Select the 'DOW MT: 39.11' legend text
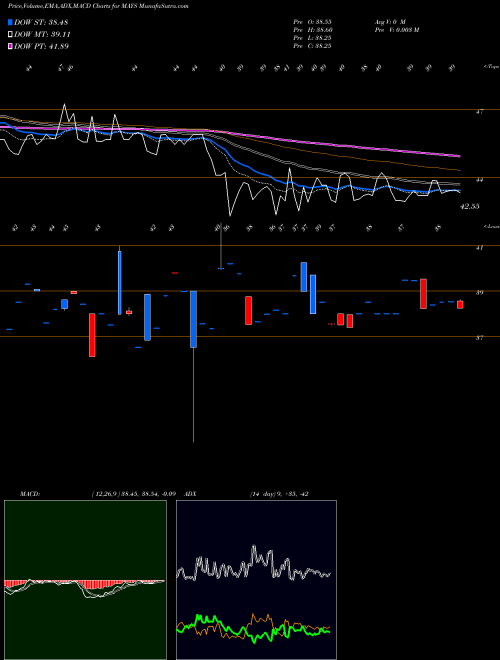Viewport: 500px width, 660px height. point(42,34)
